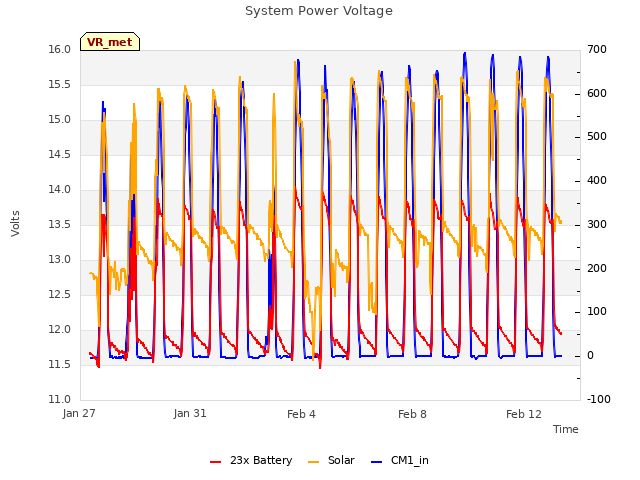Click the 0 right-axis value
Viewport: 640px width, 480px height.
point(590,356)
